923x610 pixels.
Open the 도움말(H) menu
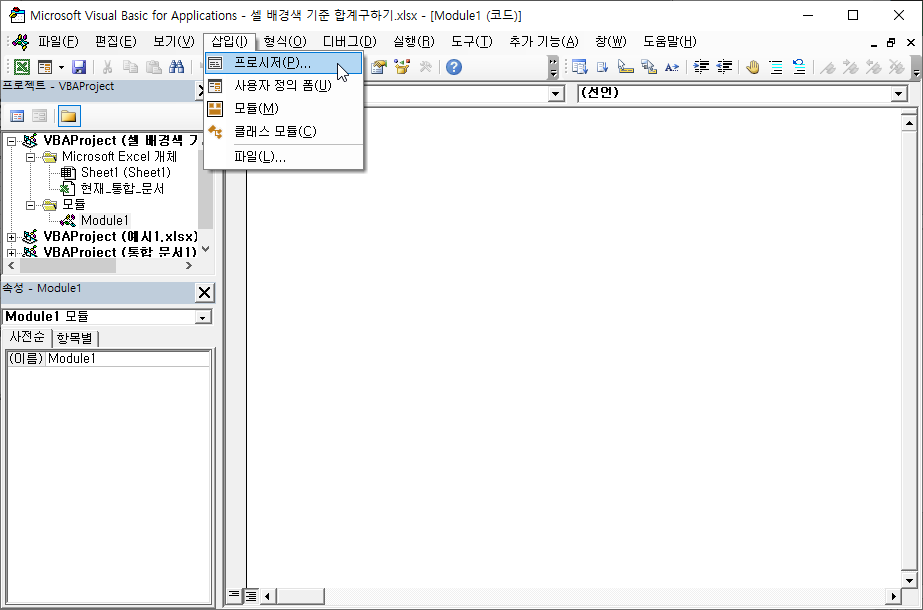click(x=670, y=42)
